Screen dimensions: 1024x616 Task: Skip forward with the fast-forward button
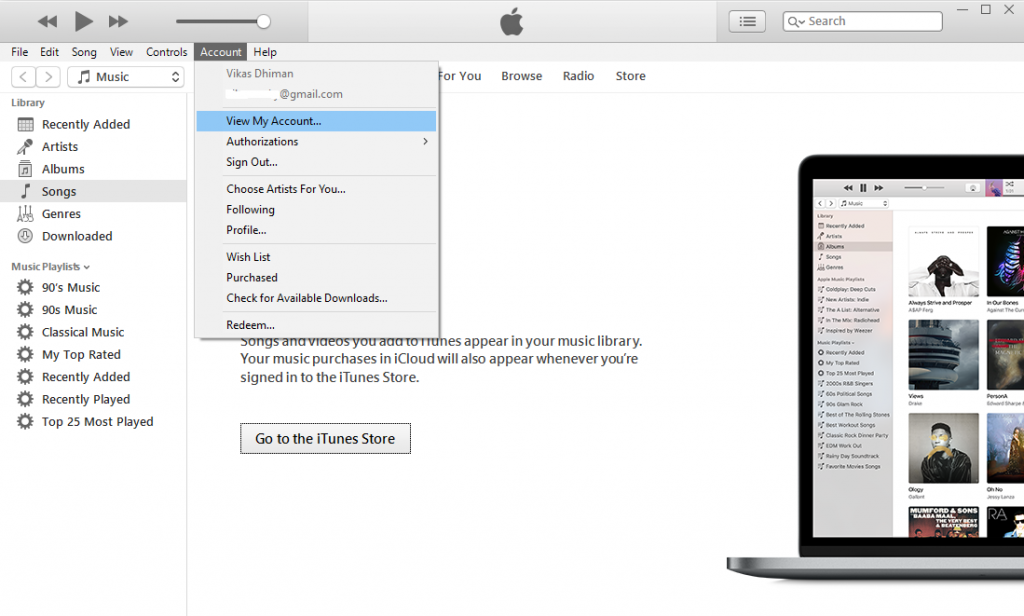click(x=118, y=22)
